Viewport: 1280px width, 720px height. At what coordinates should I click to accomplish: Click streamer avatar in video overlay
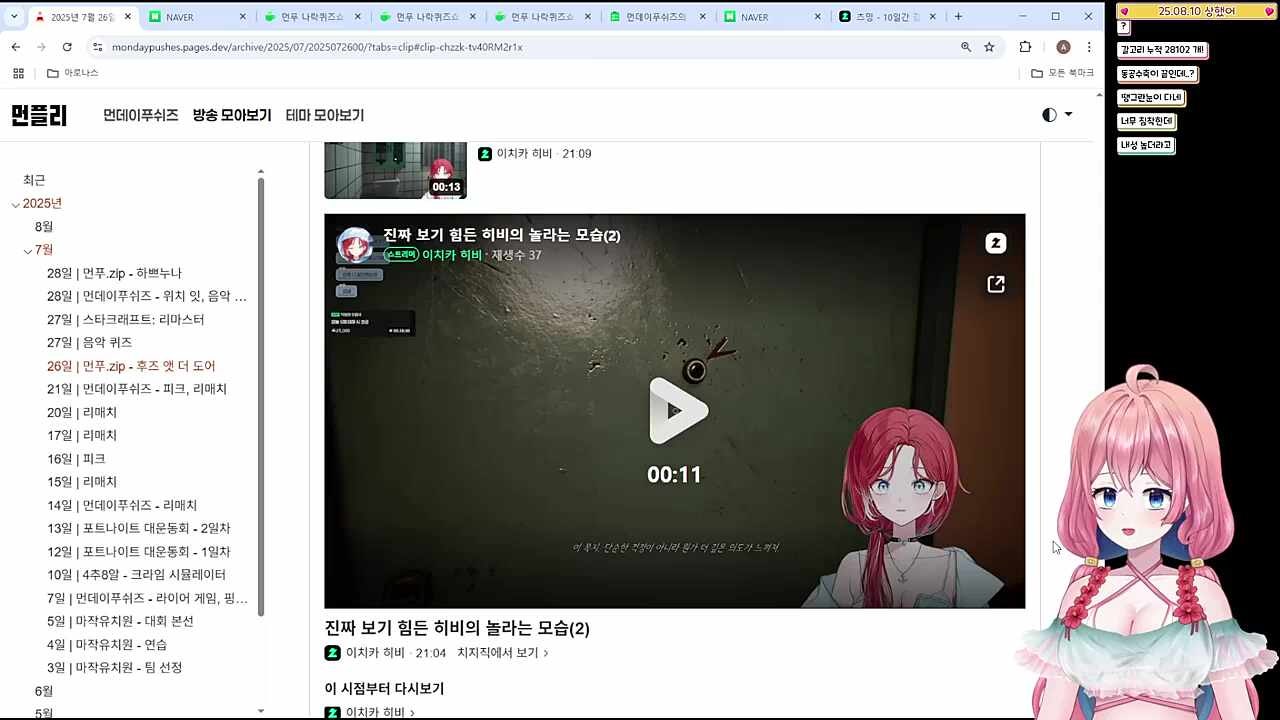[x=355, y=246]
